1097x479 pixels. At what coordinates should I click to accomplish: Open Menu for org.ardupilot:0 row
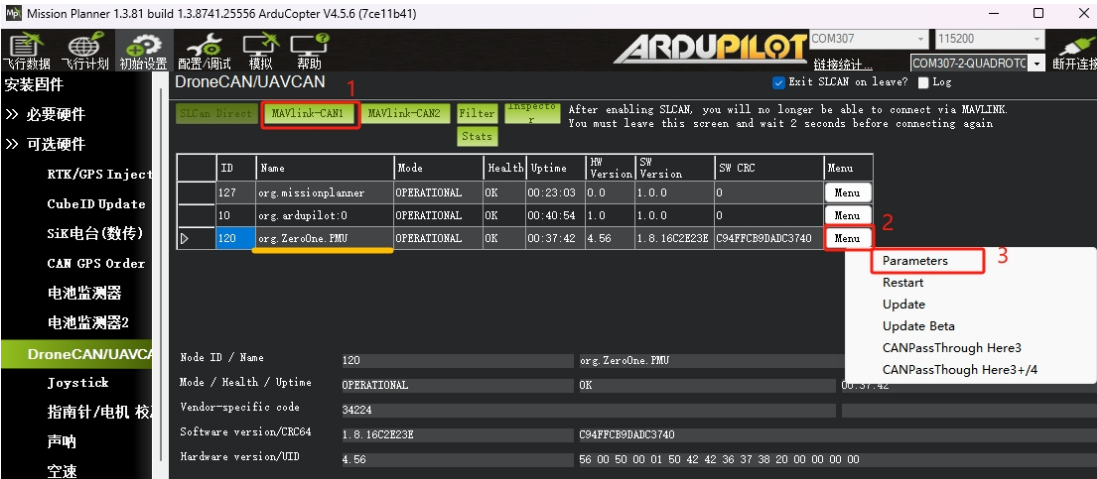click(x=847, y=215)
